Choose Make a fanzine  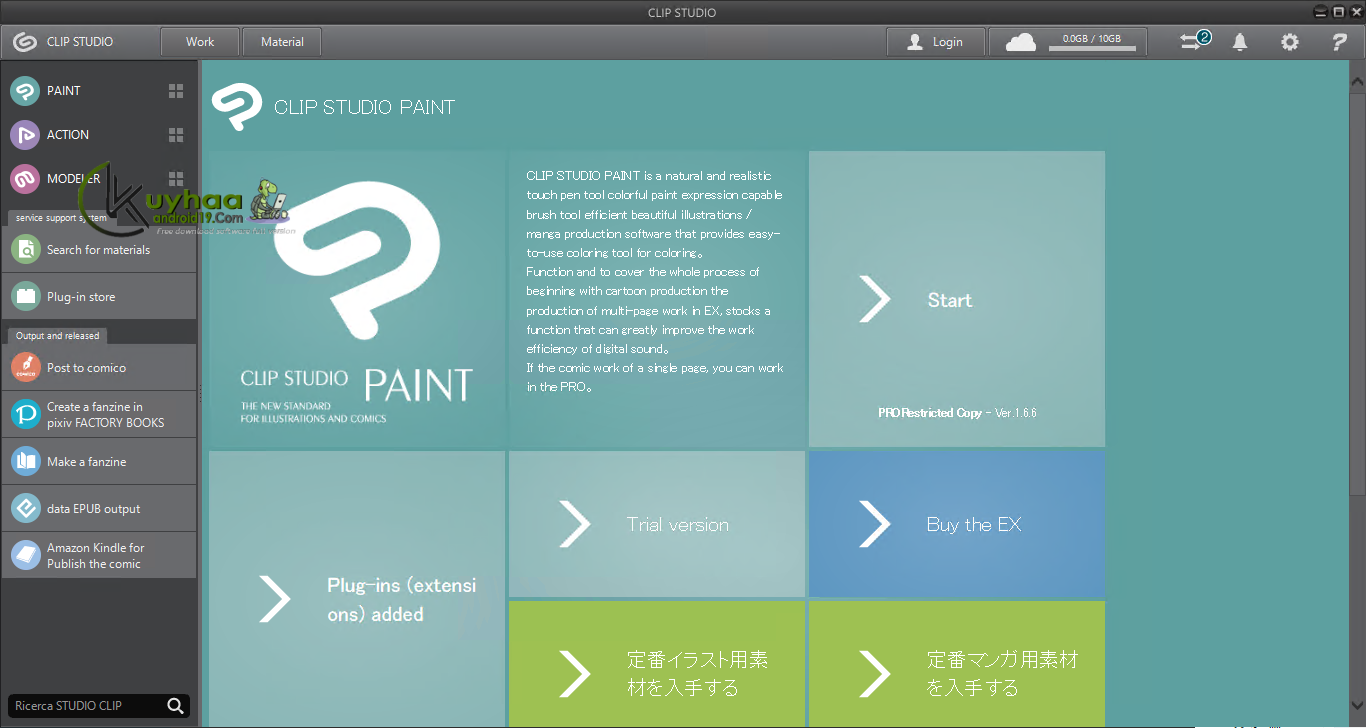point(99,462)
